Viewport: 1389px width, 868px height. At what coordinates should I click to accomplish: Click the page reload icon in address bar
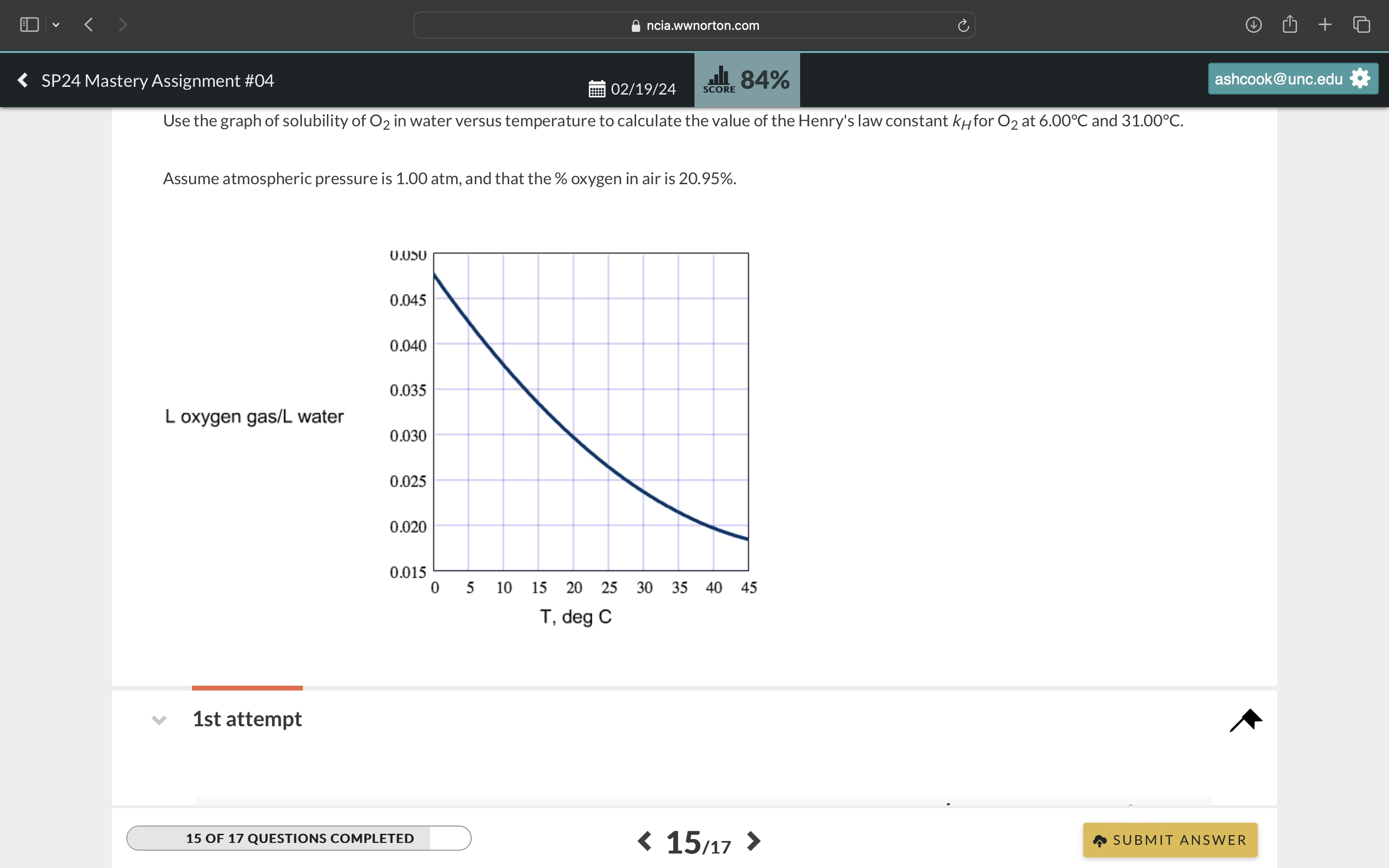tap(962, 25)
